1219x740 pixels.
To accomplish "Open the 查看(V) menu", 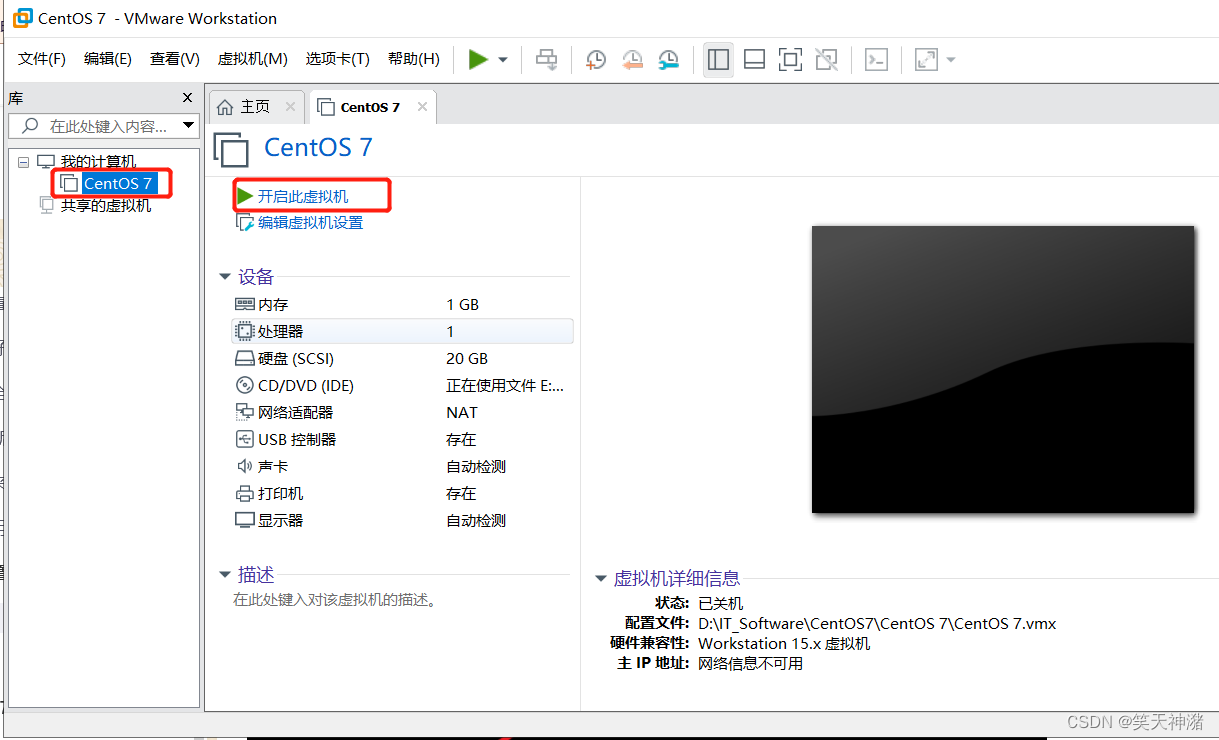I will point(175,59).
